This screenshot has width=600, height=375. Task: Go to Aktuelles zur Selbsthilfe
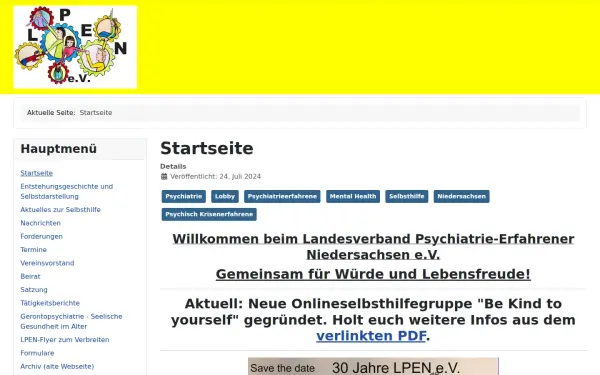point(60,210)
